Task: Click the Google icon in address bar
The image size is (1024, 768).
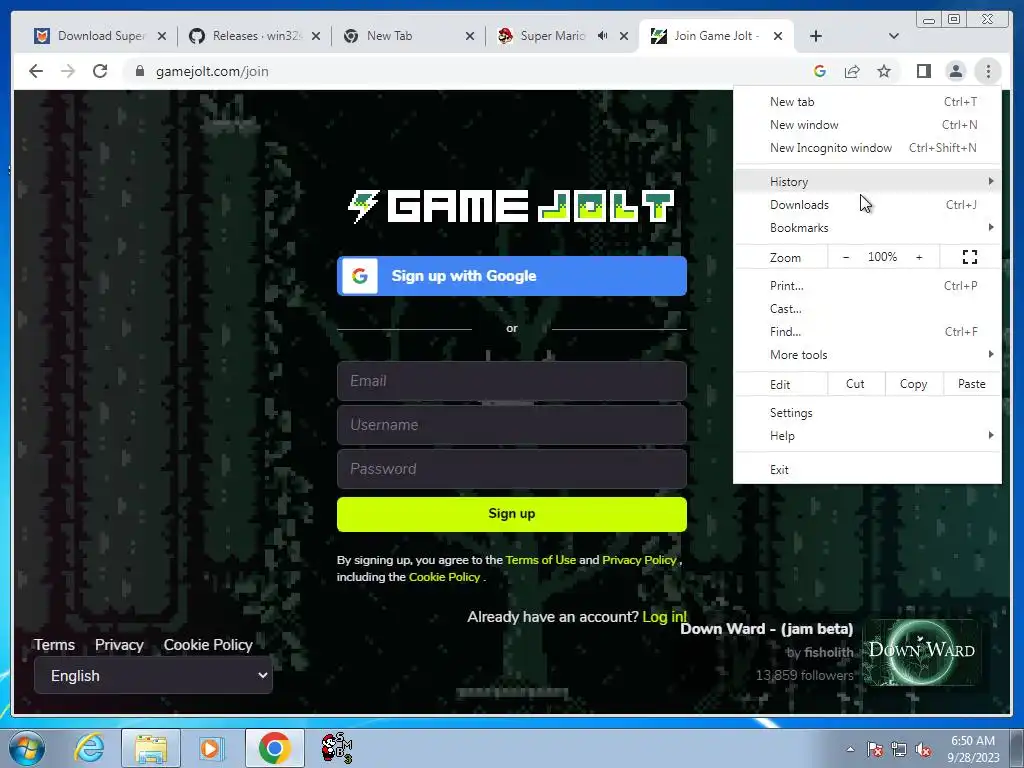Action: pos(820,71)
